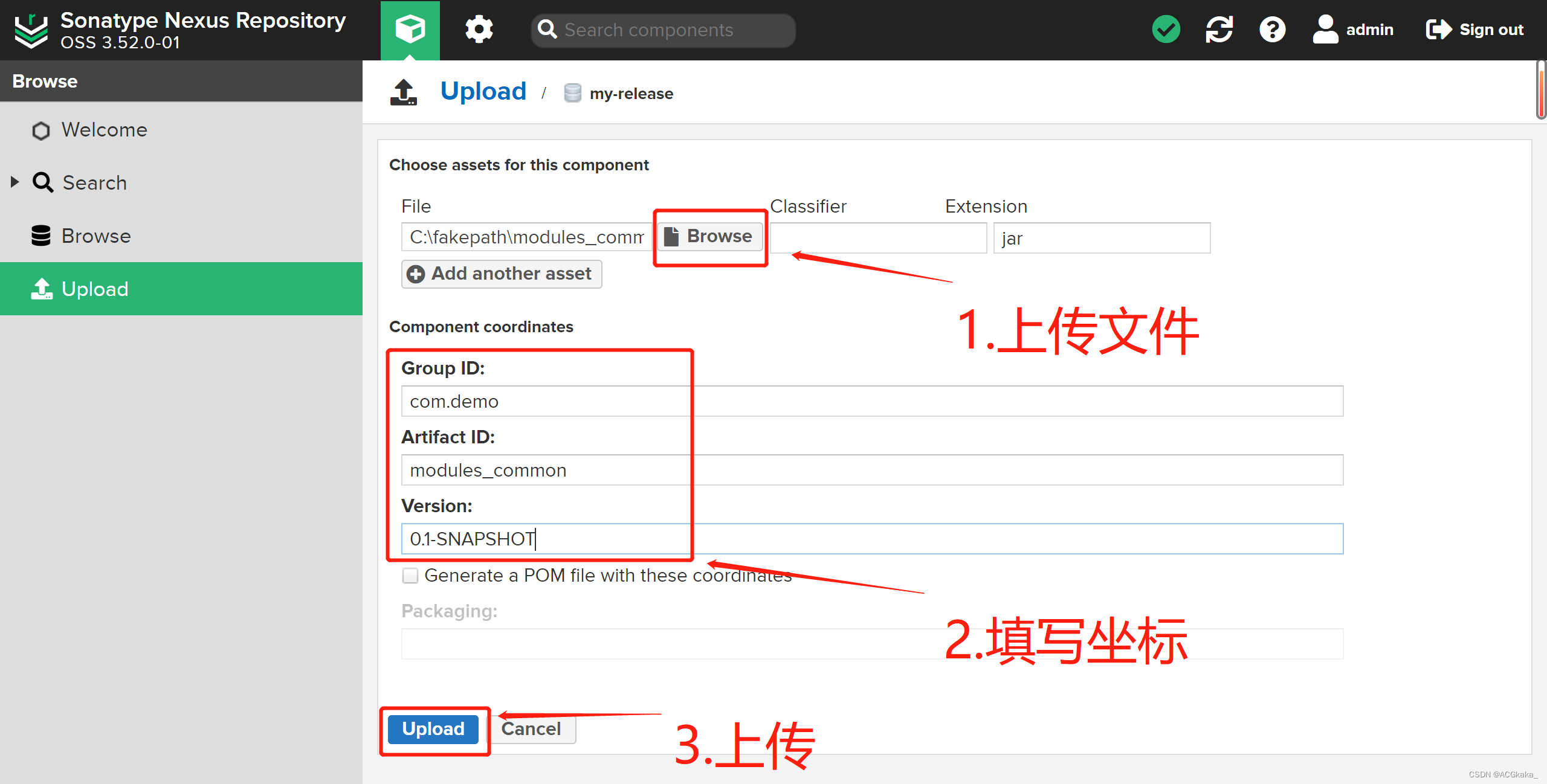Click the Search components icon
Image resolution: width=1547 pixels, height=784 pixels.
(548, 29)
